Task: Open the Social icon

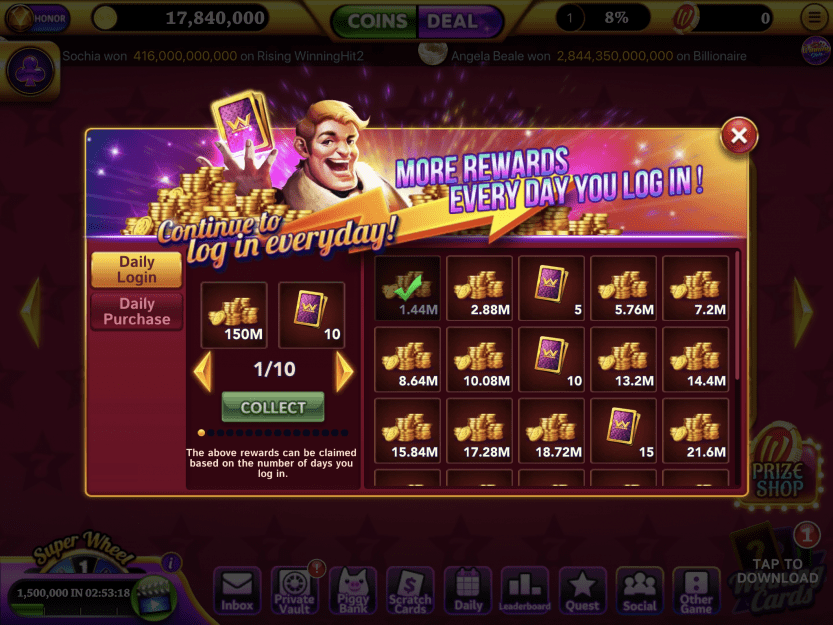Action: pos(640,590)
